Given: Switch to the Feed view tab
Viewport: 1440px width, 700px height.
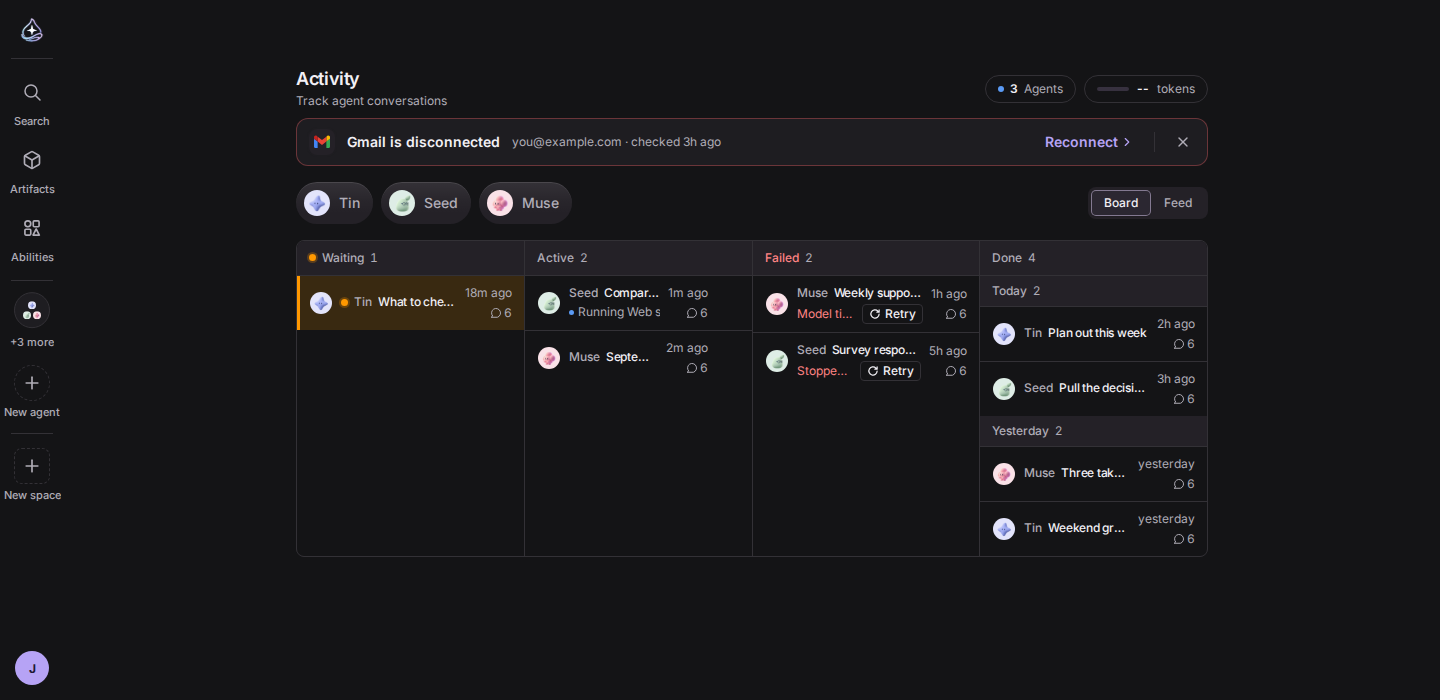Looking at the screenshot, I should pyautogui.click(x=1178, y=203).
